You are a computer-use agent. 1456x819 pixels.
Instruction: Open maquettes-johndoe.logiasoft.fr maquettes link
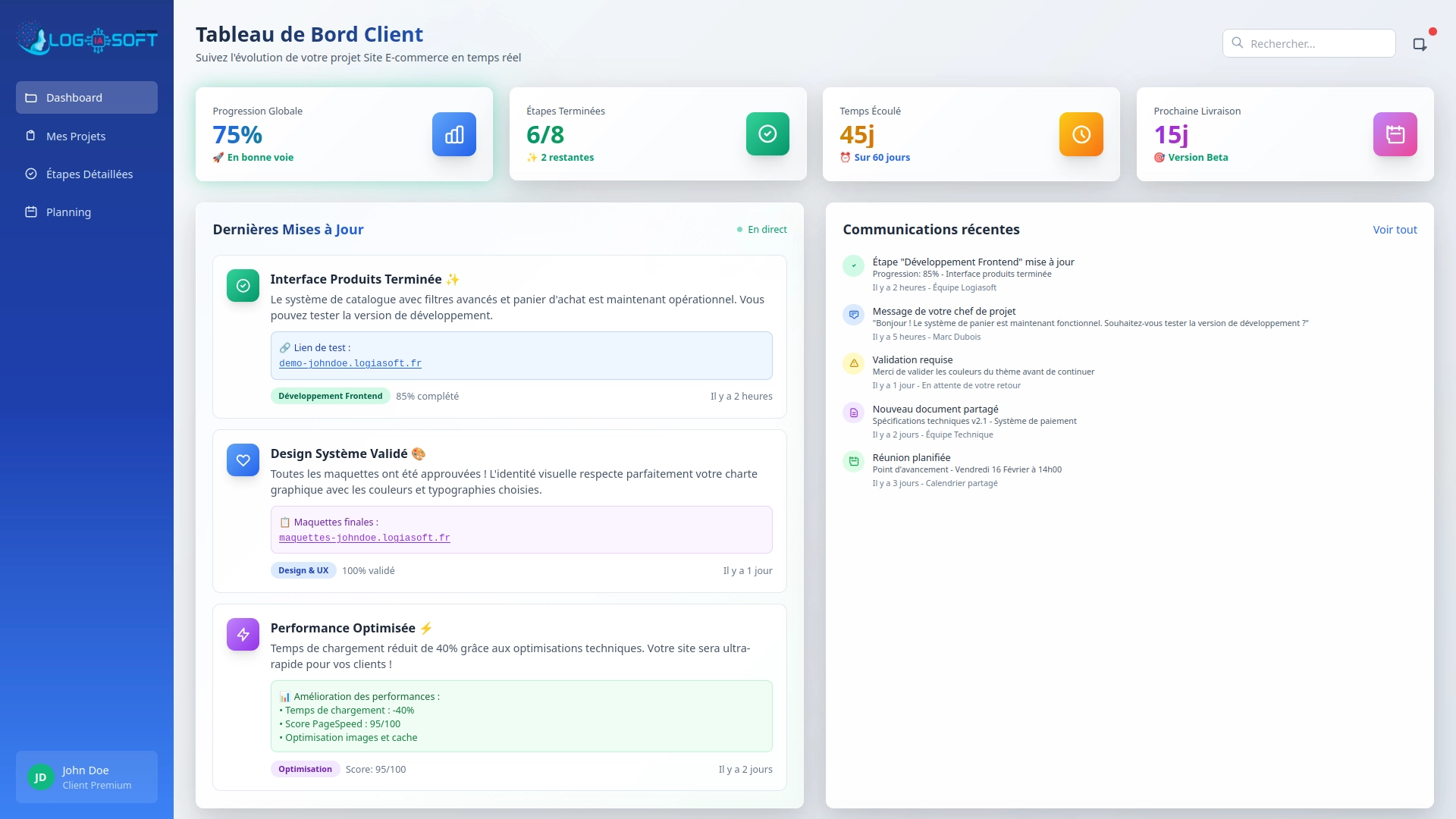click(x=365, y=538)
